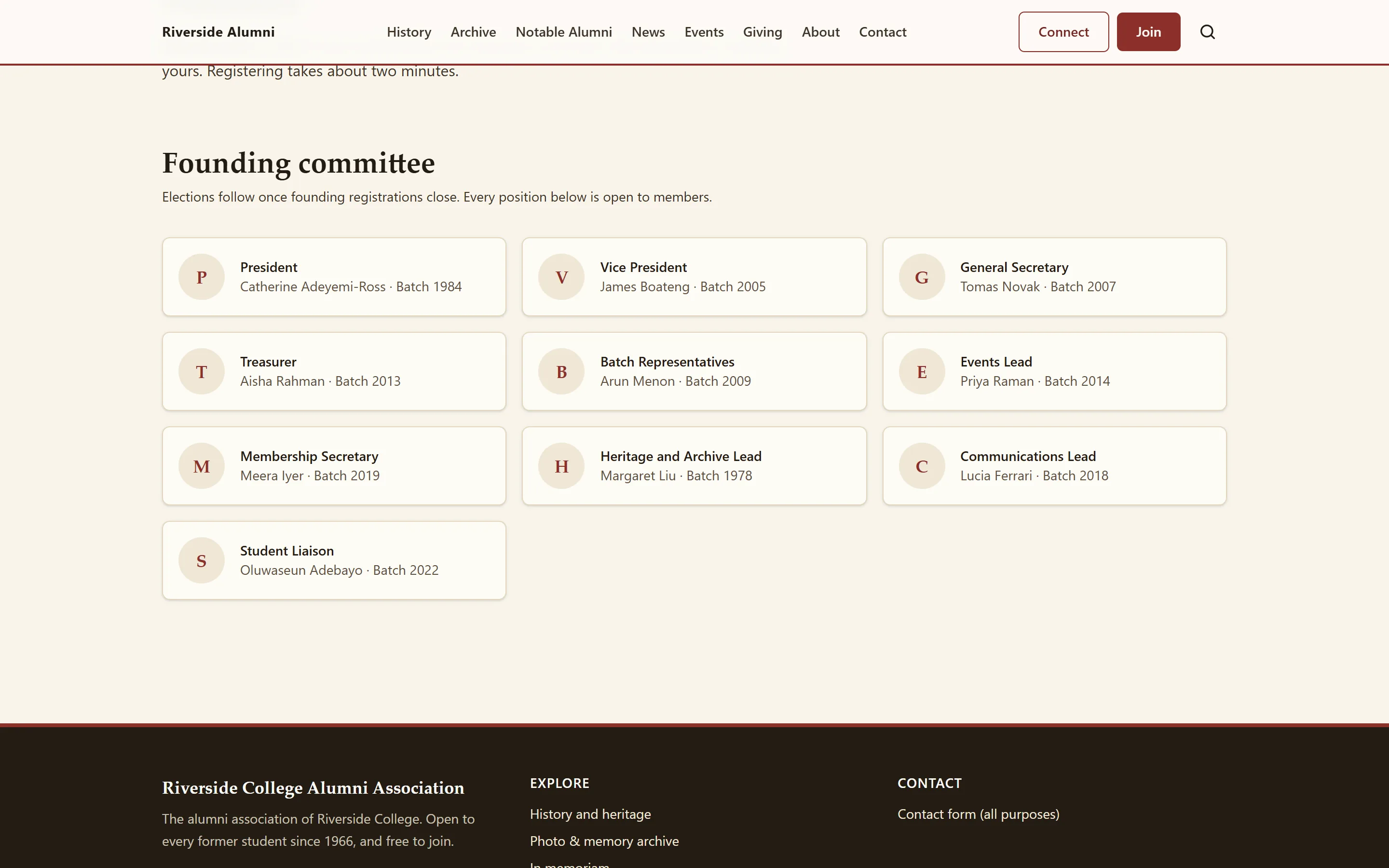Open Notable Alumni in navigation

564,32
